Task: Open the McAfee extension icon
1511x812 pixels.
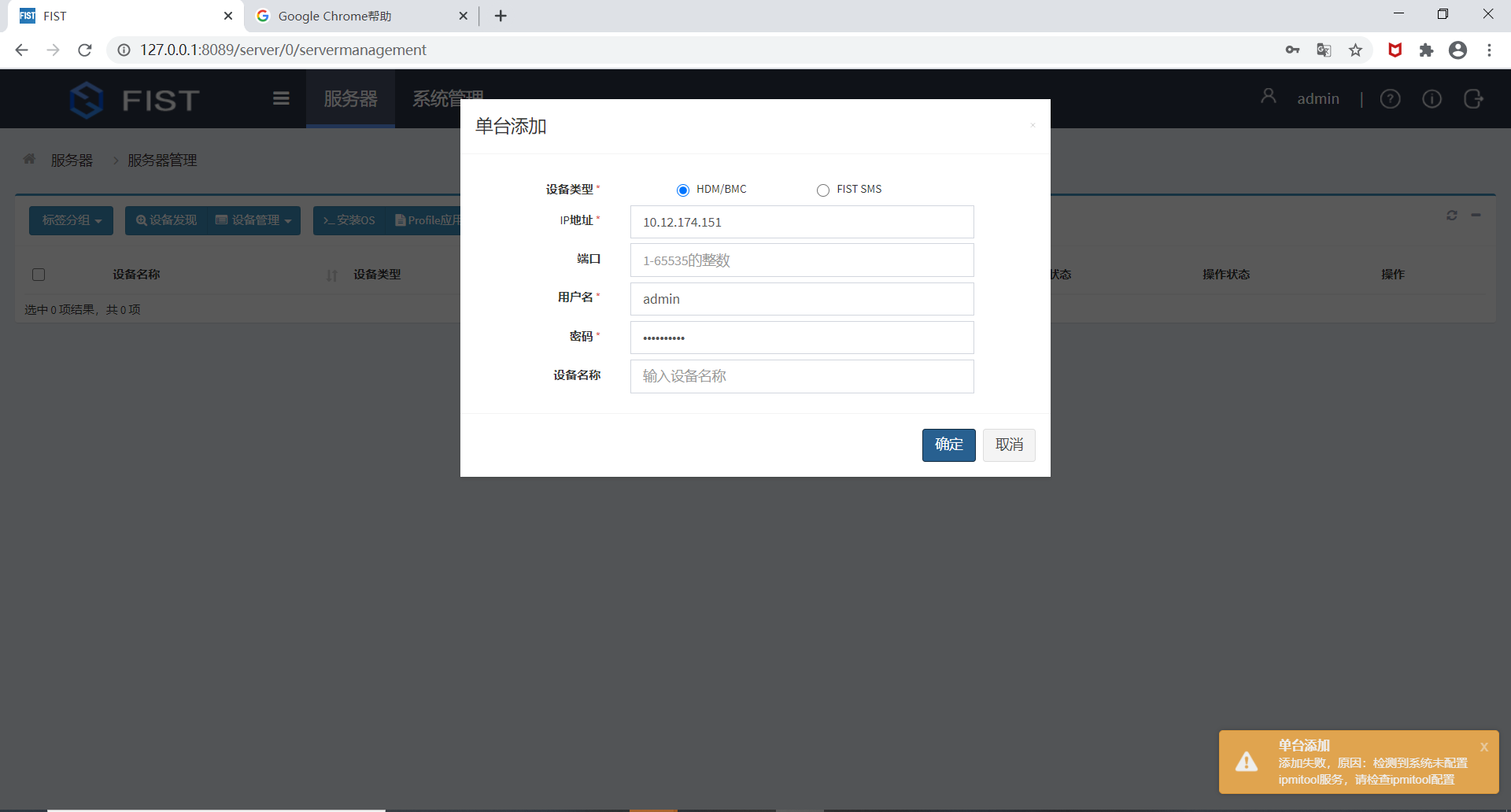Action: coord(1395,50)
